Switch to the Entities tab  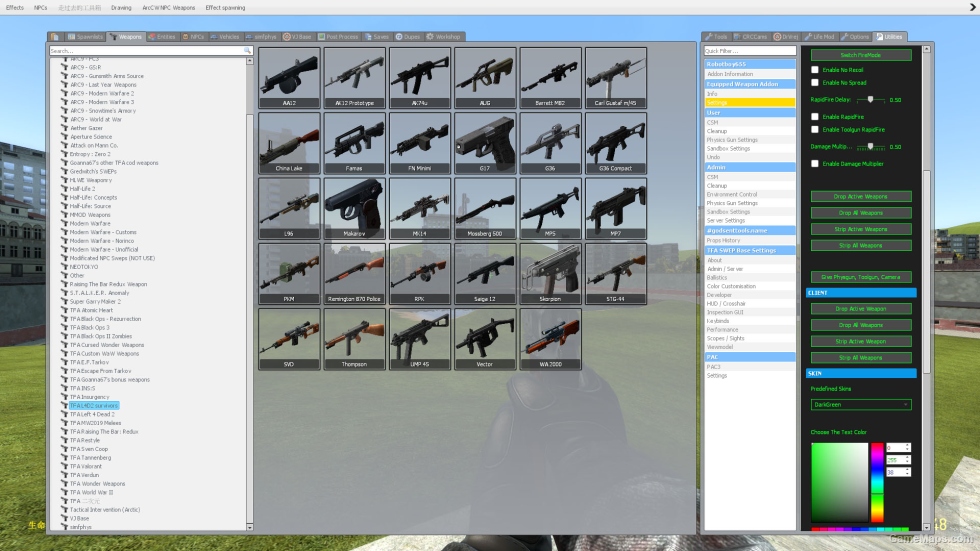(x=162, y=37)
